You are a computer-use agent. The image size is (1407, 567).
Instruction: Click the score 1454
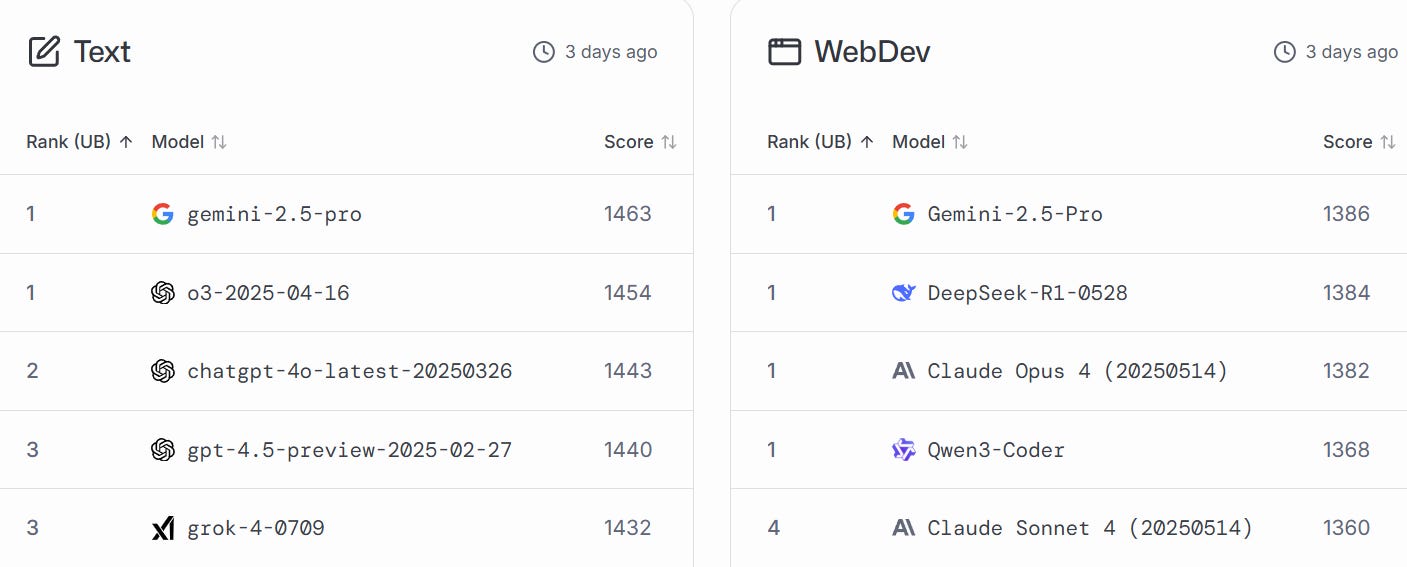628,293
